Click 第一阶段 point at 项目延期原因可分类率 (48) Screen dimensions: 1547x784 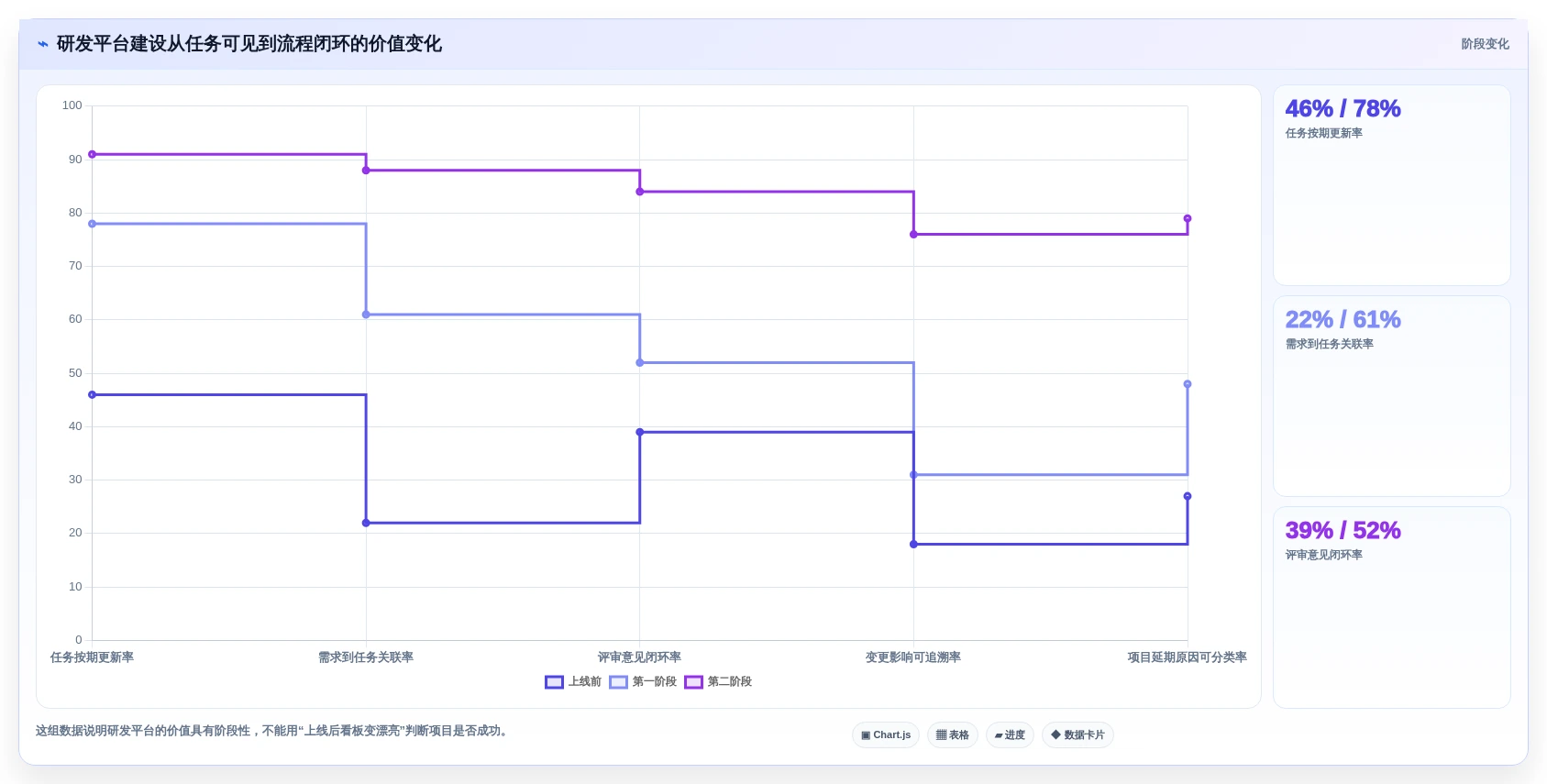point(1188,384)
